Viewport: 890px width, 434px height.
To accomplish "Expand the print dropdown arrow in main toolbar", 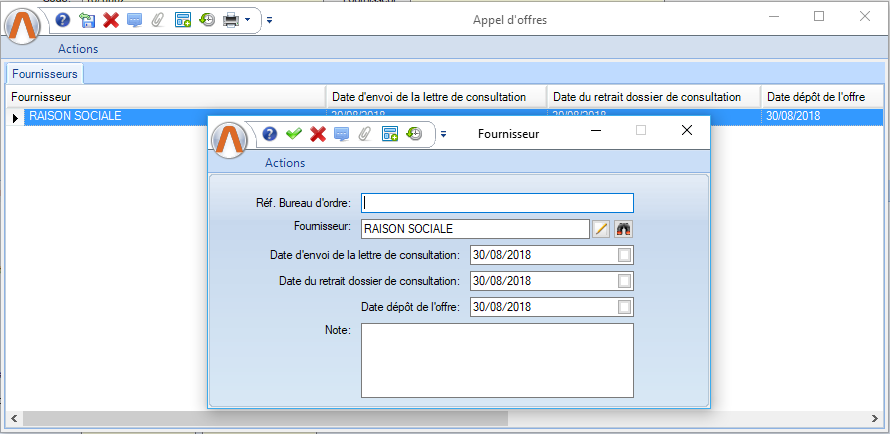I will point(247,20).
